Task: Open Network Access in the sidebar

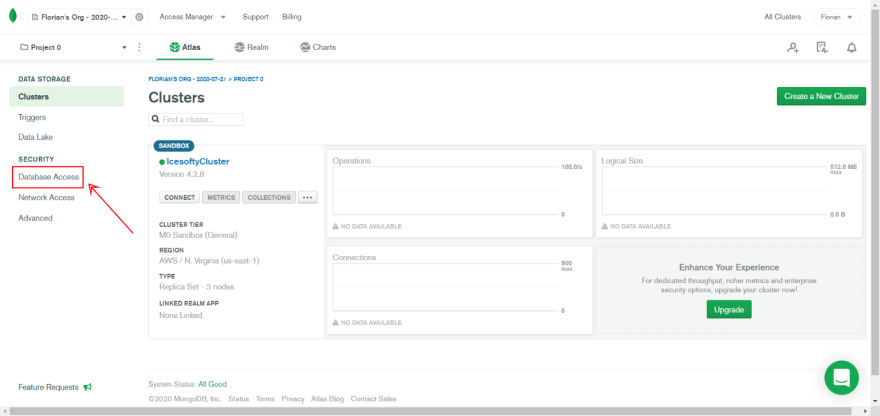Action: point(46,198)
